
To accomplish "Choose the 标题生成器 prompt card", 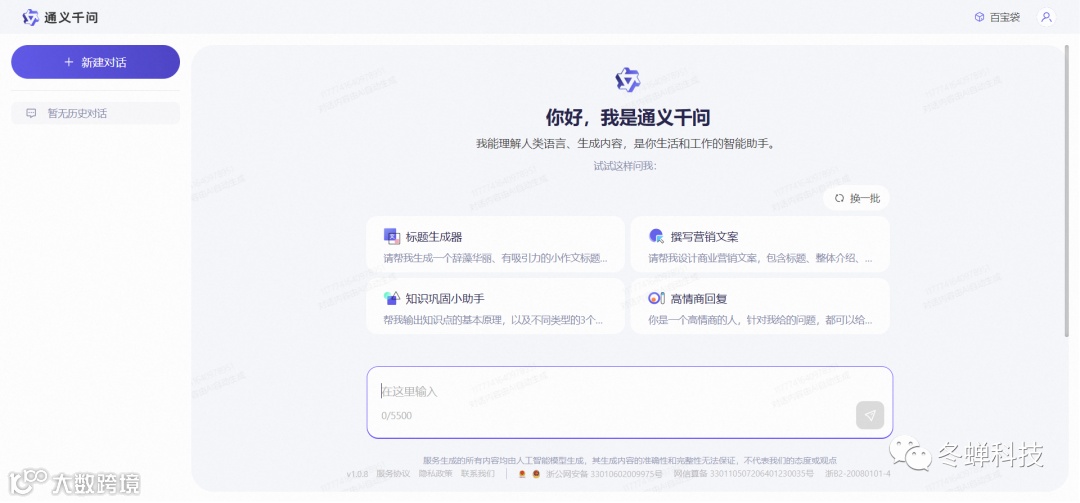I will click(x=495, y=245).
